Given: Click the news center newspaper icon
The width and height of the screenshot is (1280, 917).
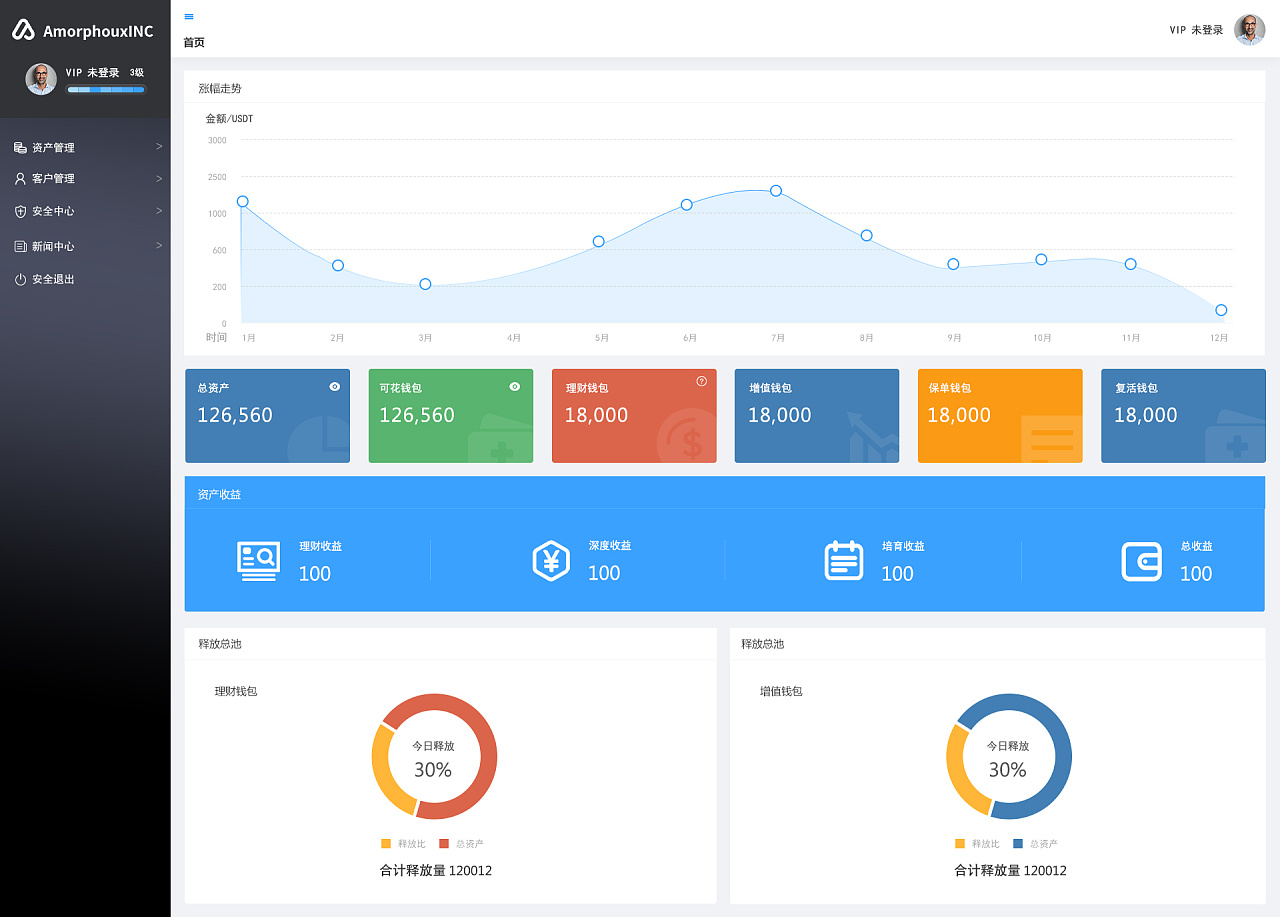Looking at the screenshot, I should 20,246.
